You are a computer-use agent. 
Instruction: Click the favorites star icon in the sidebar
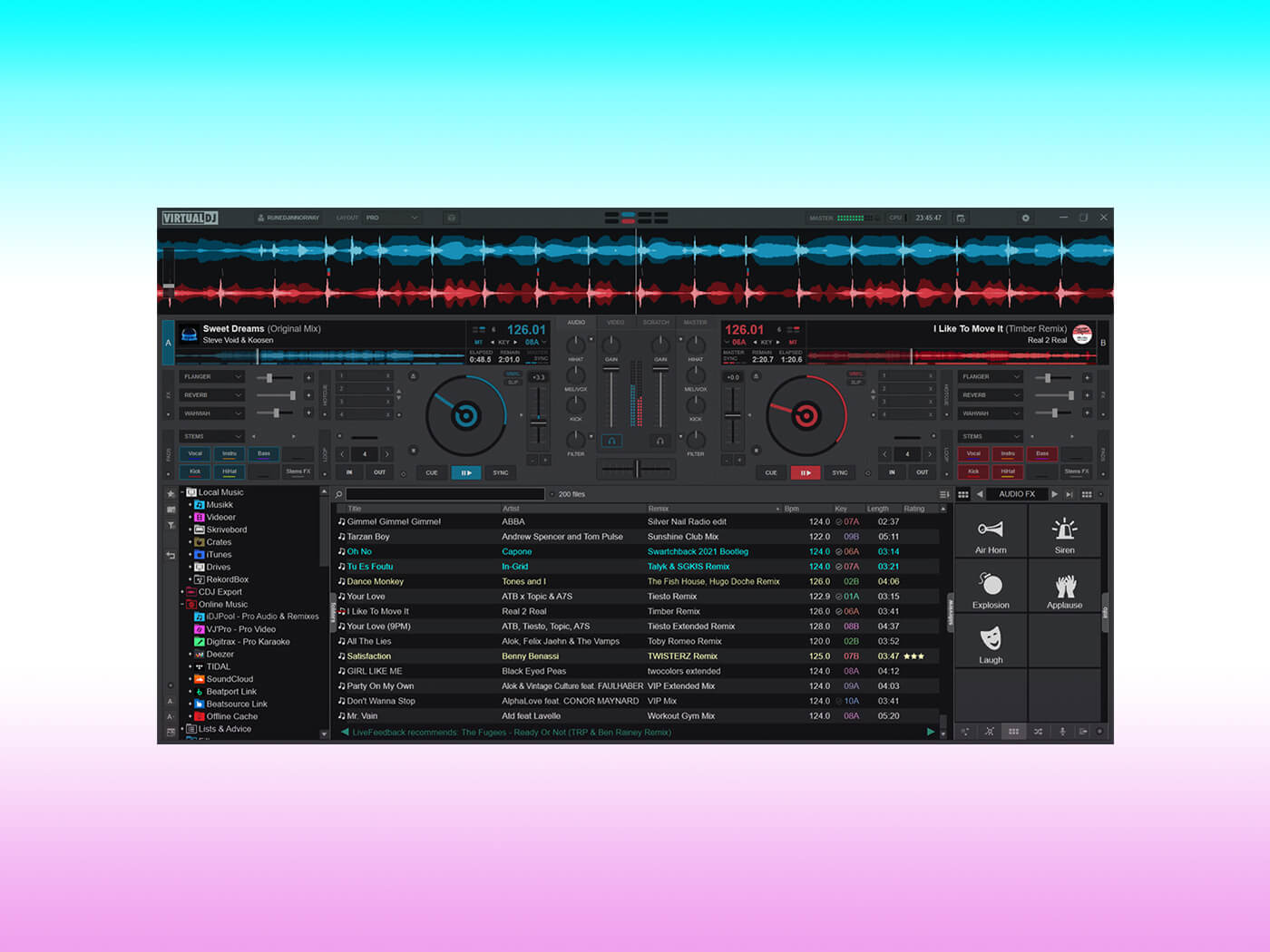coord(171,494)
